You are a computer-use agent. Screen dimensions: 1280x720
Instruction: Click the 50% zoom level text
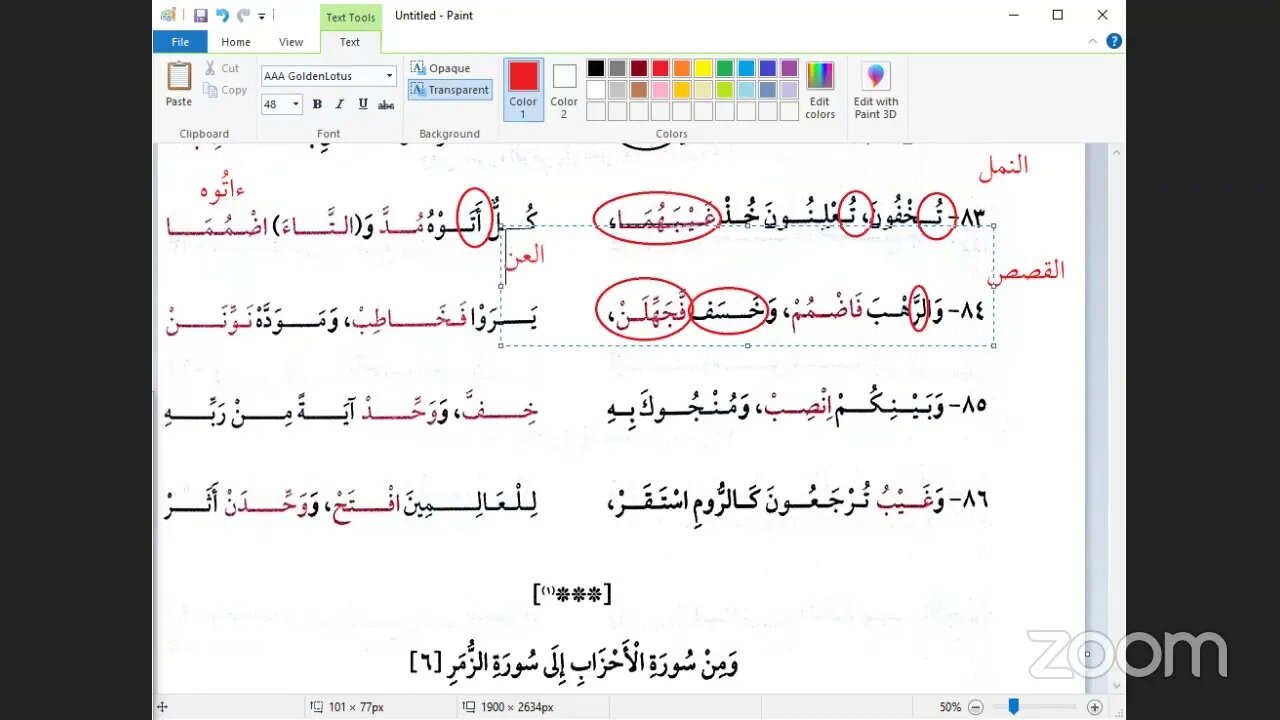tap(951, 707)
